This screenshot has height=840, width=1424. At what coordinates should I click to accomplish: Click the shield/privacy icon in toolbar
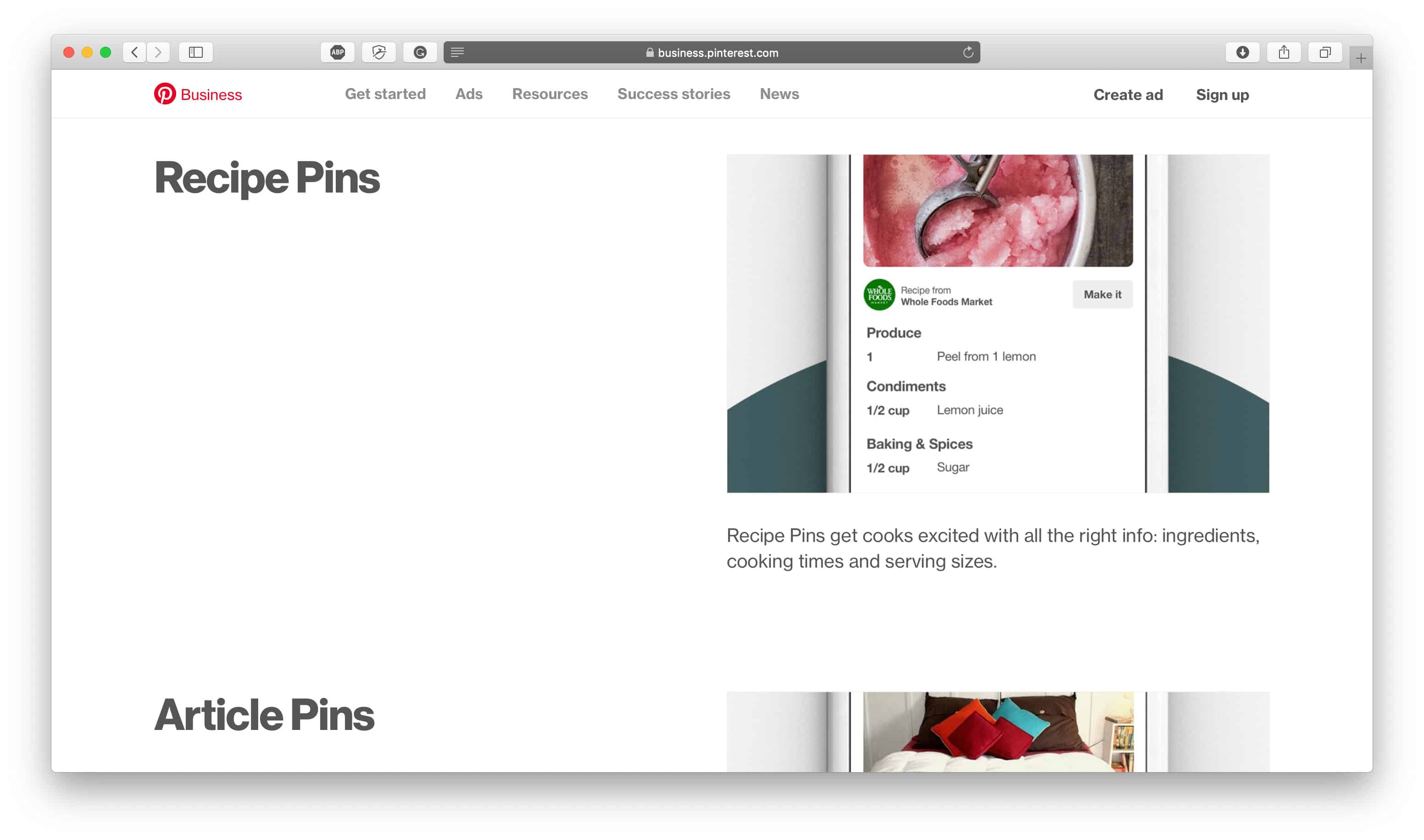(379, 52)
